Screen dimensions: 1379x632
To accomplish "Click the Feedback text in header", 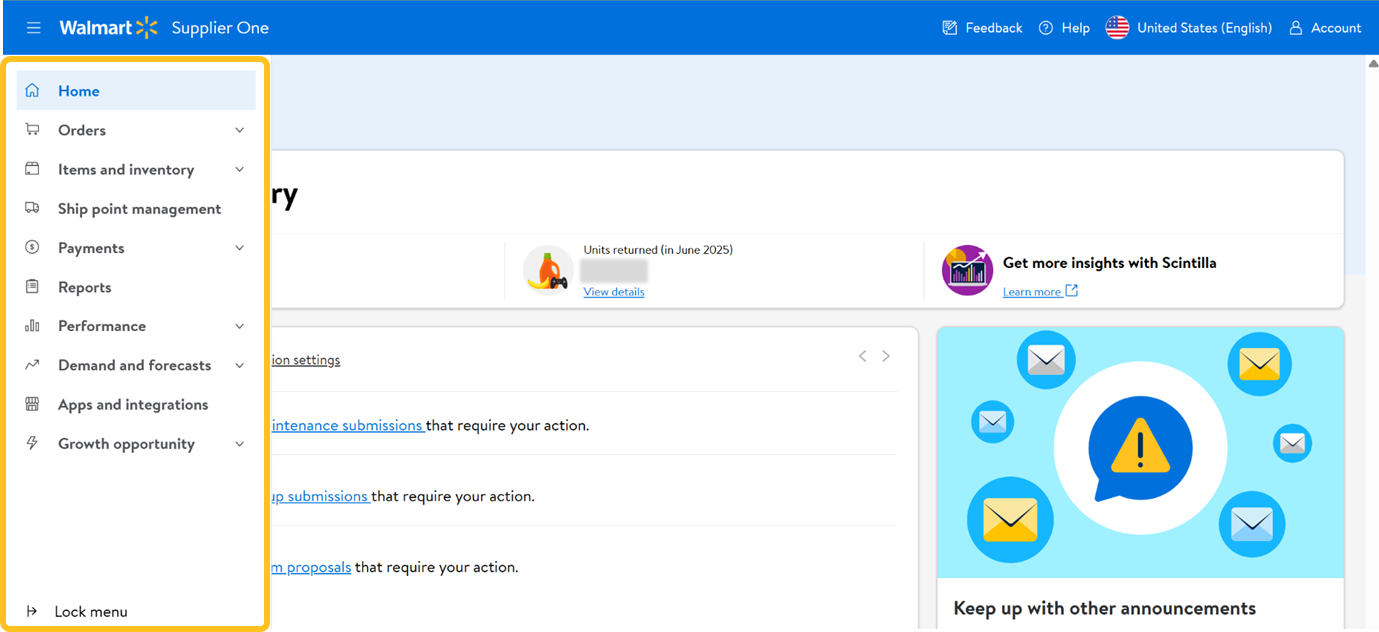I will tap(994, 28).
